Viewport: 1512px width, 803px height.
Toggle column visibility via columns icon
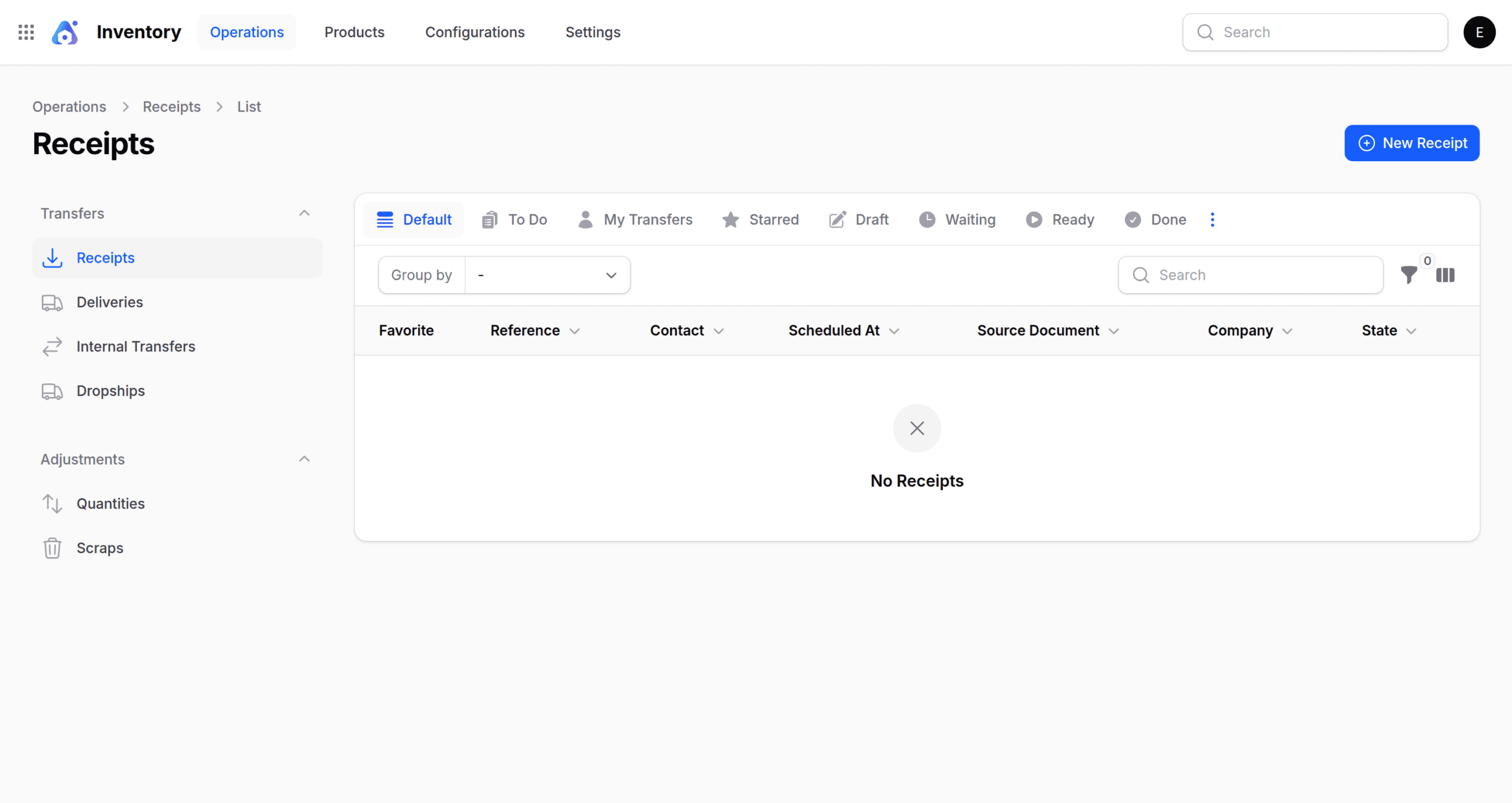[1445, 275]
